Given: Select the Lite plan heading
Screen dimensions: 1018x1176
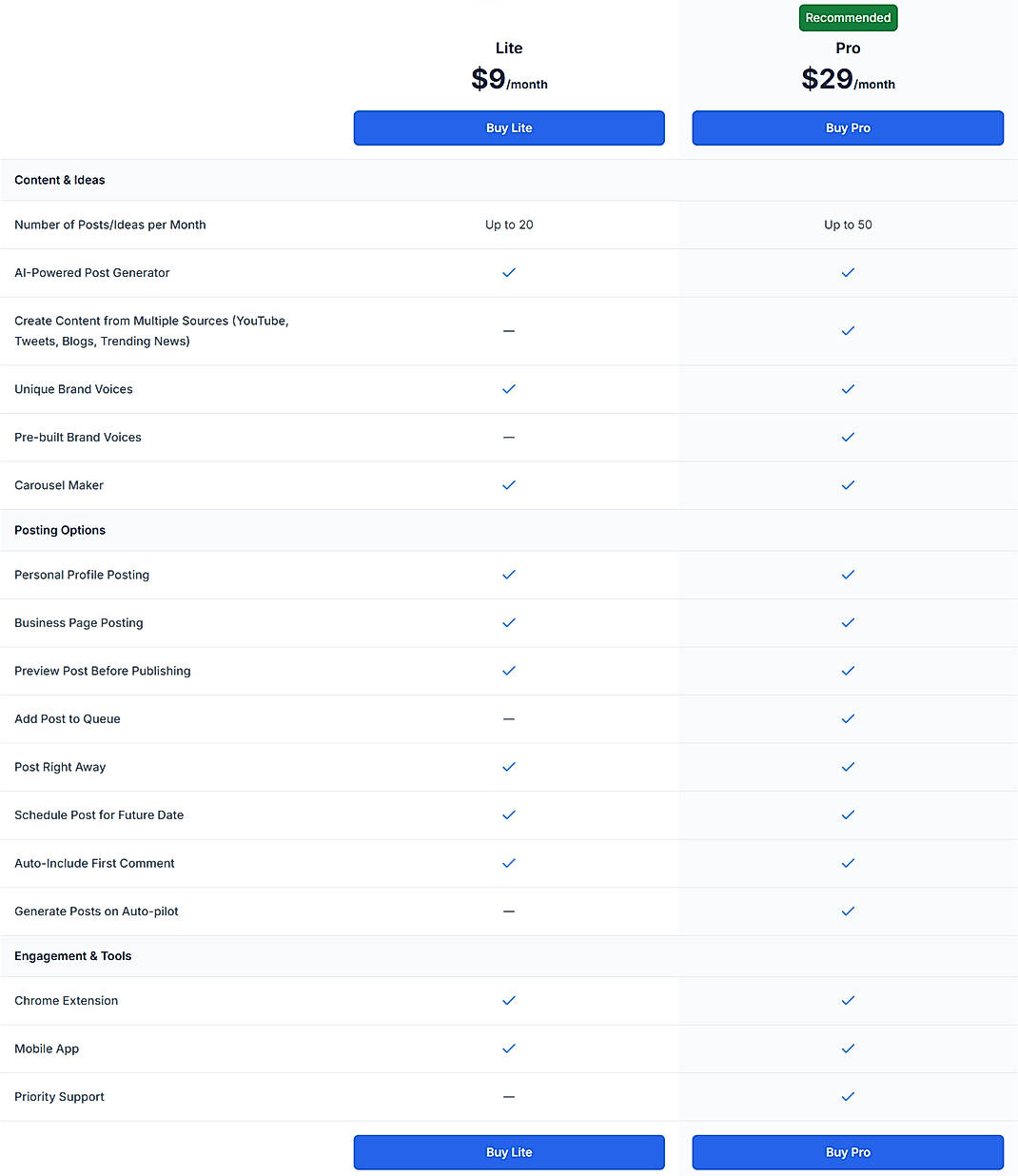Looking at the screenshot, I should point(509,48).
